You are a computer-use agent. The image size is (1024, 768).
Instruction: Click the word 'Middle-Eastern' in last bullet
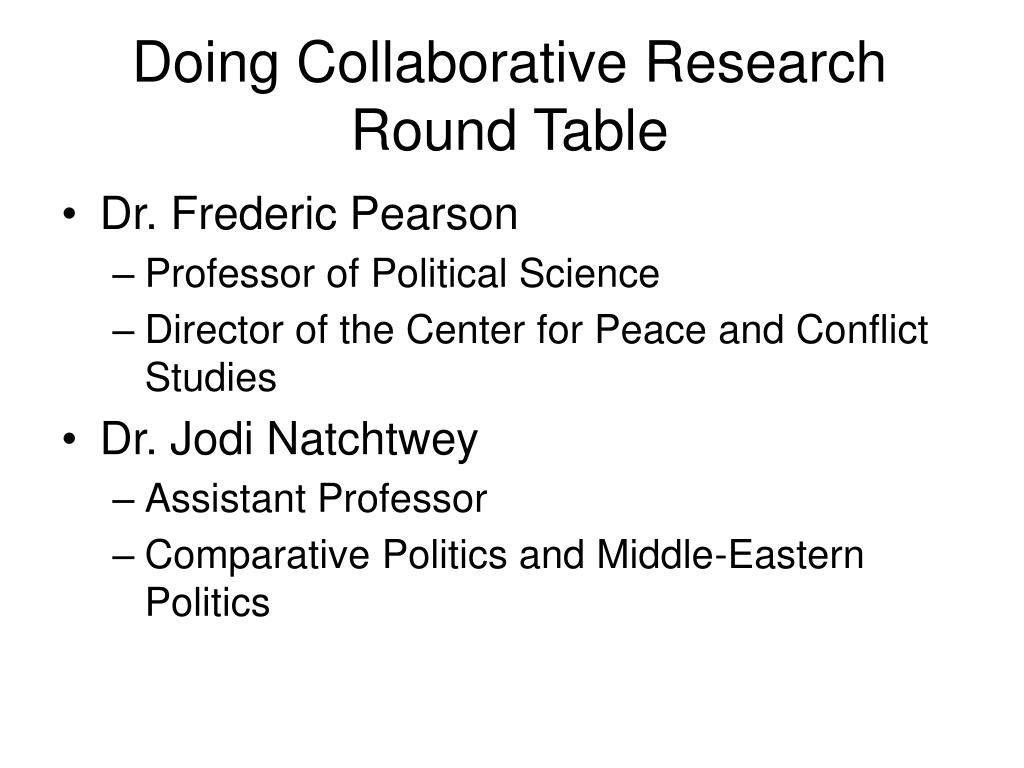click(730, 554)
